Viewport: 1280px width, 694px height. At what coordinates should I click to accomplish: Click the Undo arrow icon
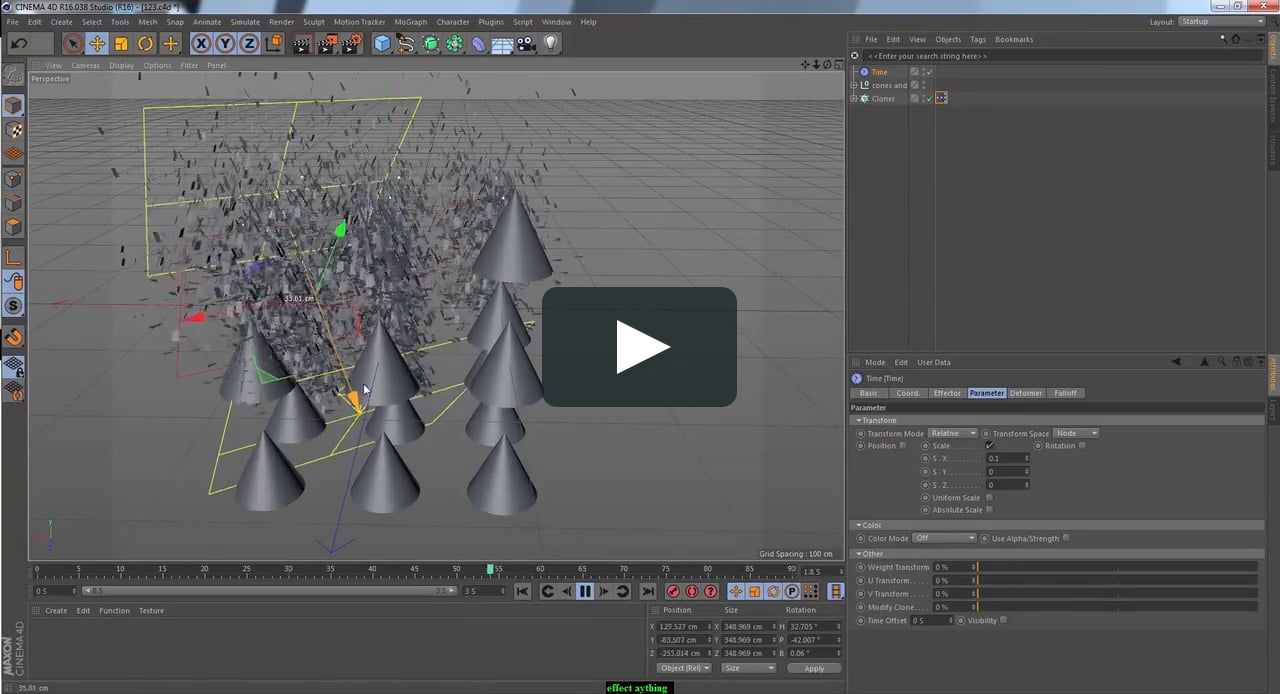tap(19, 43)
